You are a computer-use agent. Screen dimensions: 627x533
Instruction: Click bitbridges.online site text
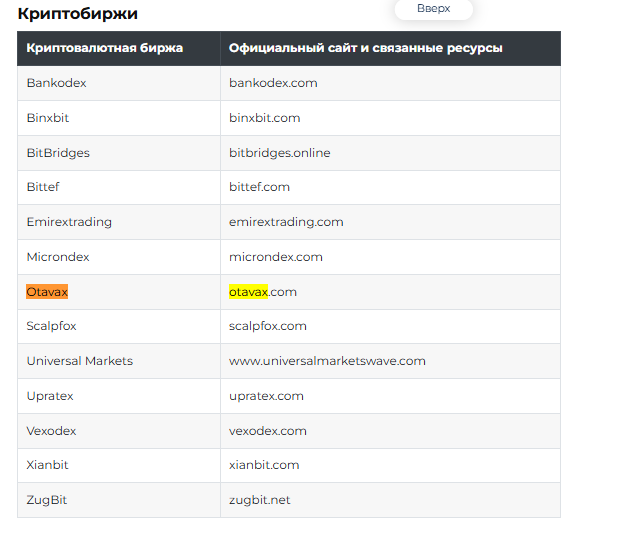pos(280,153)
